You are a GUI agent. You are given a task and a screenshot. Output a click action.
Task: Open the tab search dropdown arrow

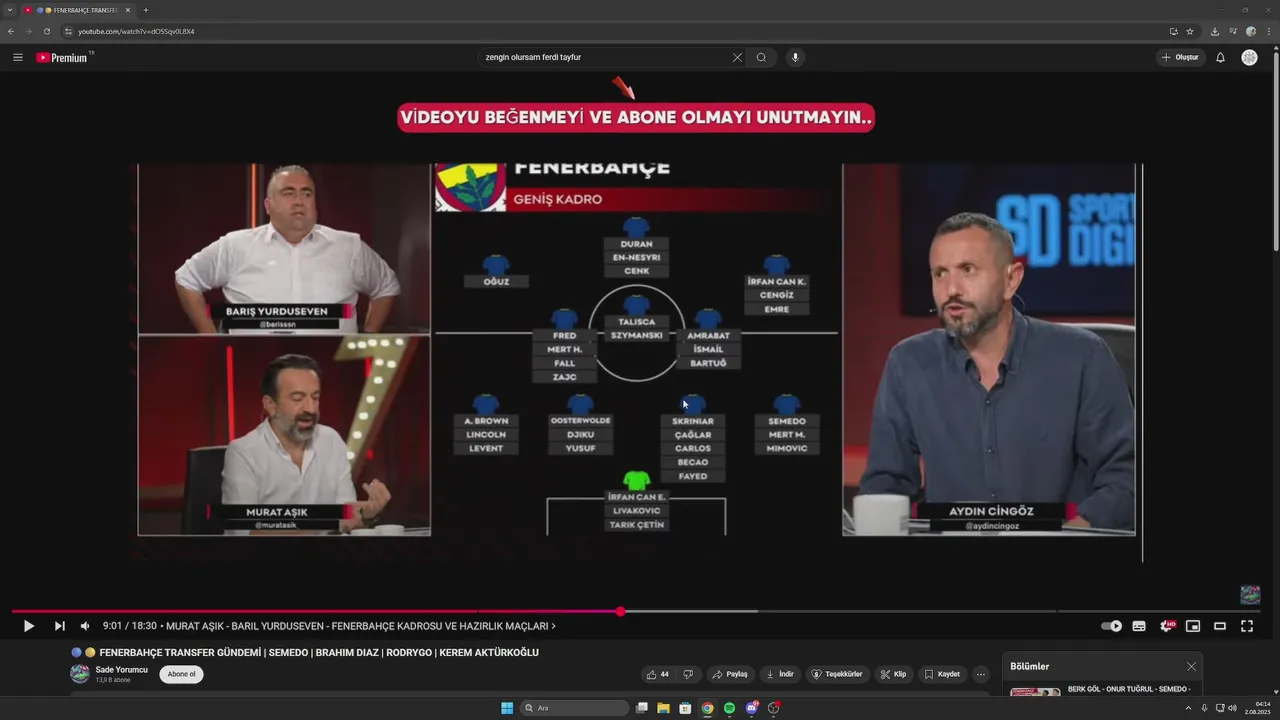tap(9, 10)
